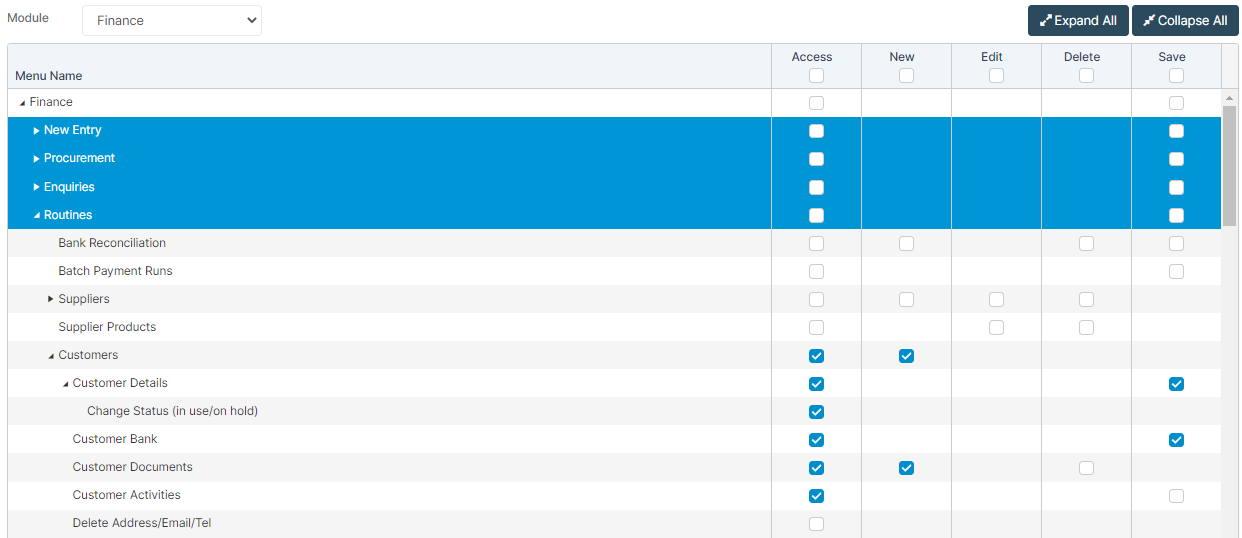Check Edit for Suppliers row
This screenshot has height=538, width=1242.
[996, 299]
